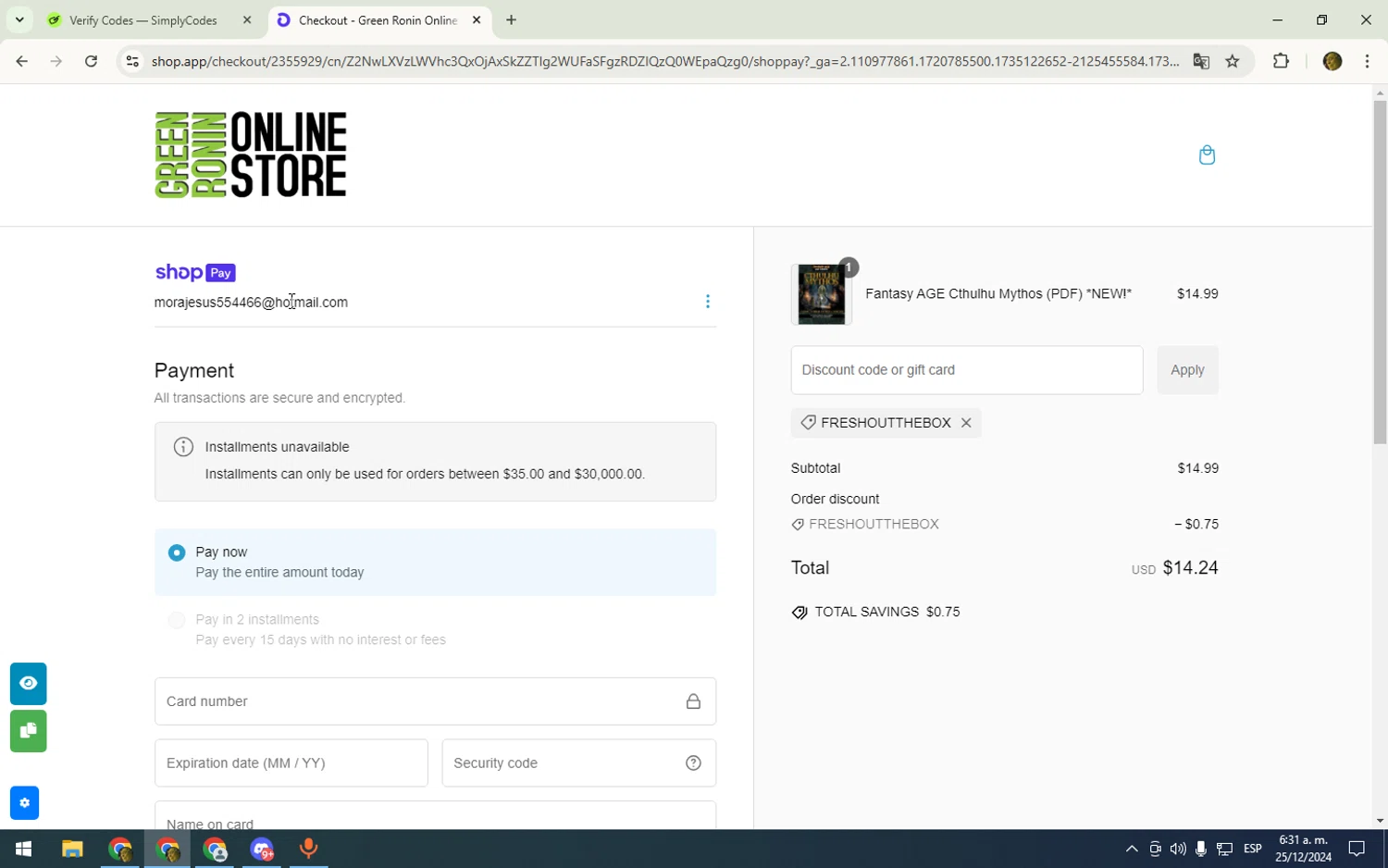The image size is (1388, 868).
Task: Click the FRESHOUTTHEBOX order discount label
Action: point(874,525)
